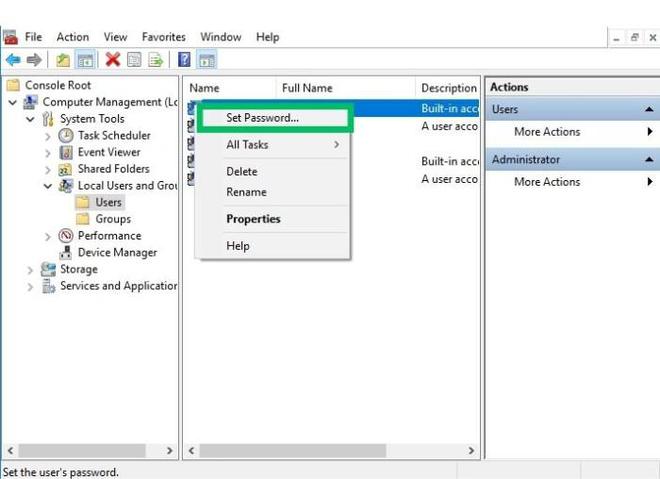The width and height of the screenshot is (660, 479).
Task: Open the Window menu
Action: 221,37
